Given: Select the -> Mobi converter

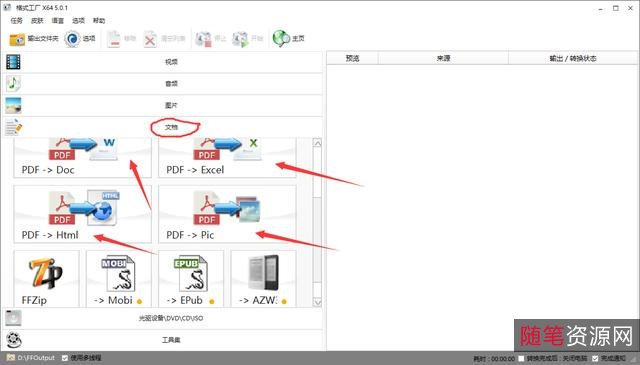Looking at the screenshot, I should click(x=119, y=279).
